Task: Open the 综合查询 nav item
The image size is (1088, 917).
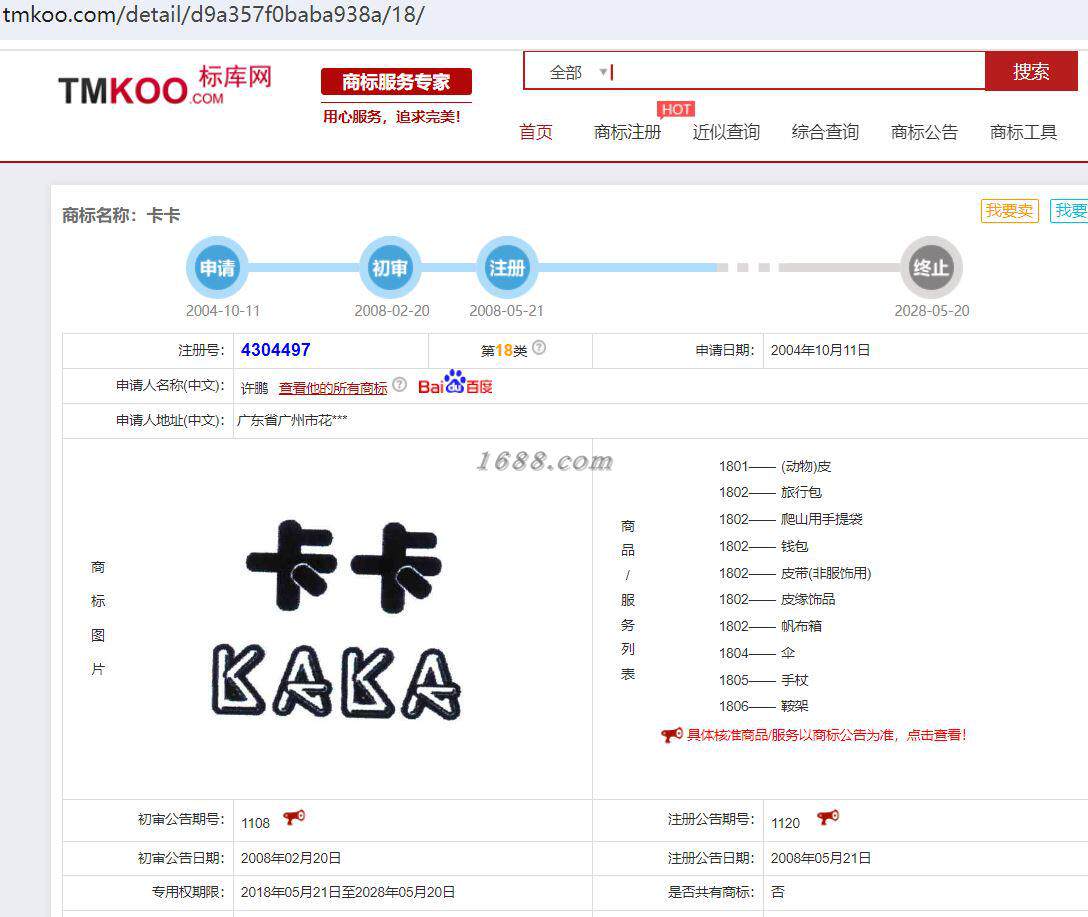Action: click(x=825, y=132)
